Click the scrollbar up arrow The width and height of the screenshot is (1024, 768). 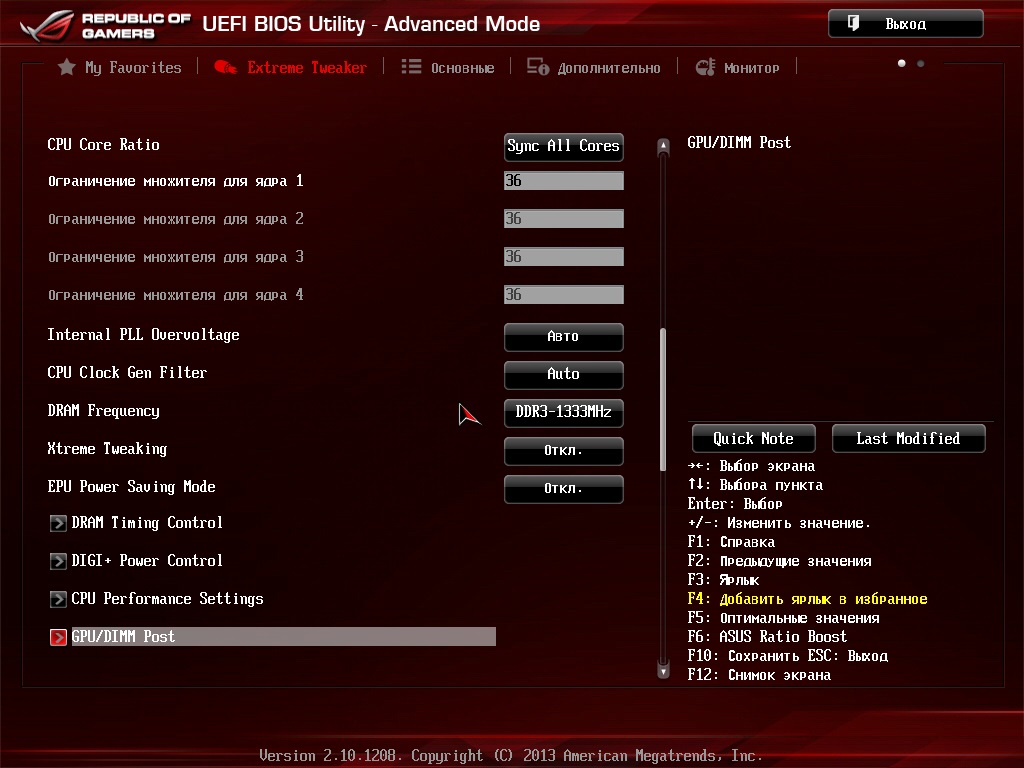click(x=663, y=146)
